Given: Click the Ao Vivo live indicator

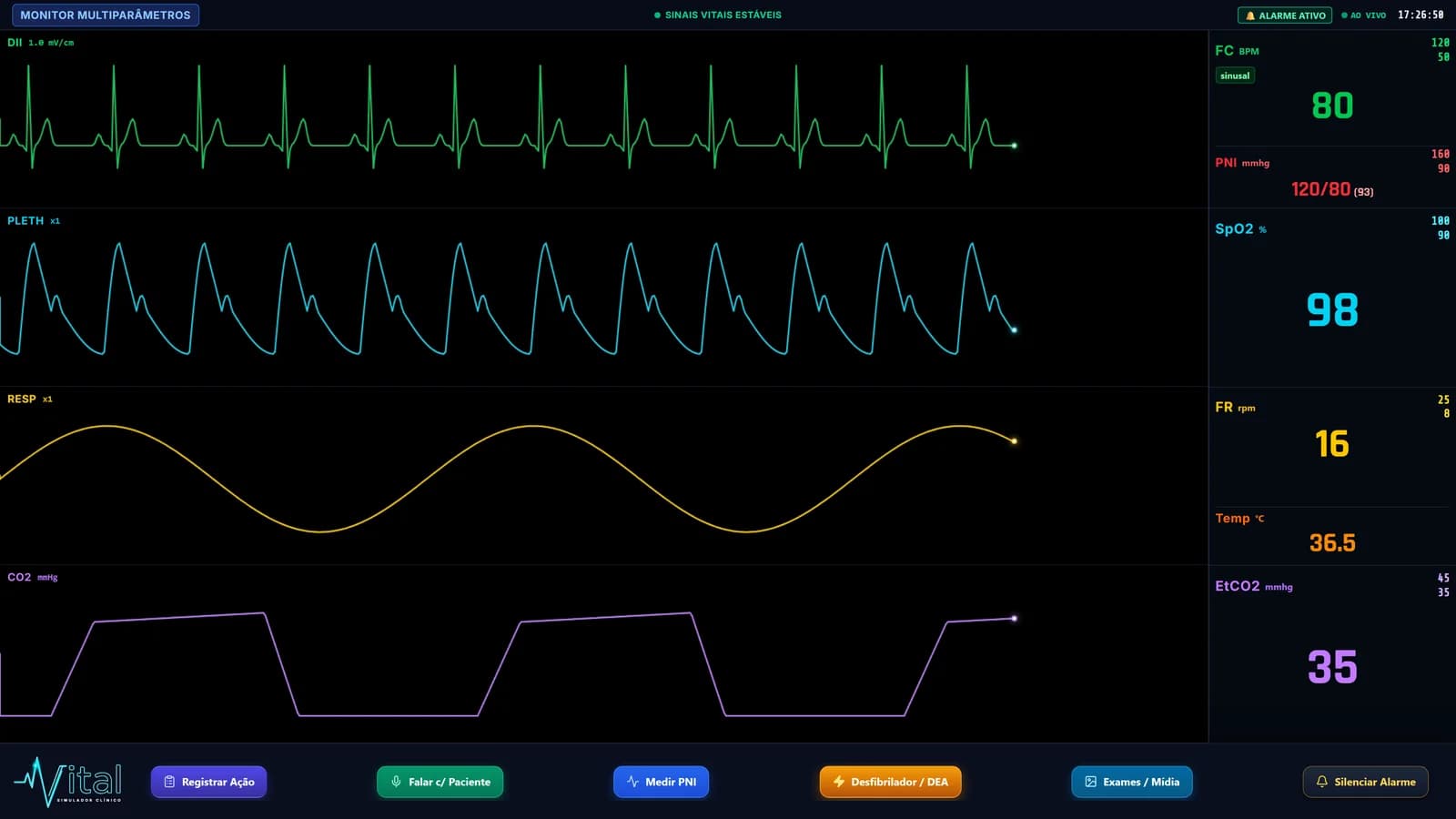Looking at the screenshot, I should pos(1363,15).
